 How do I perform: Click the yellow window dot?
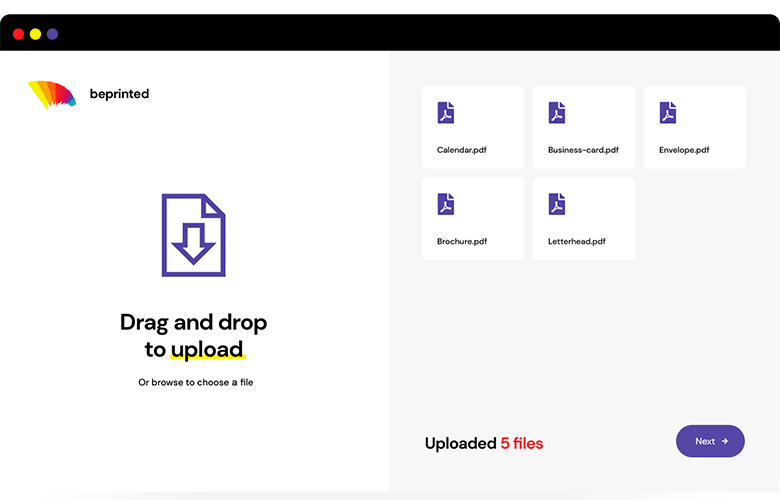(x=35, y=34)
